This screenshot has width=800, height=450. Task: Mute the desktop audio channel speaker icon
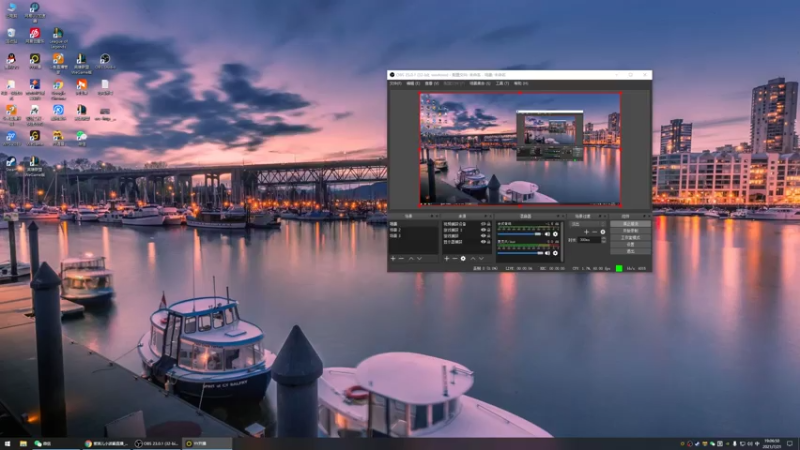547,234
